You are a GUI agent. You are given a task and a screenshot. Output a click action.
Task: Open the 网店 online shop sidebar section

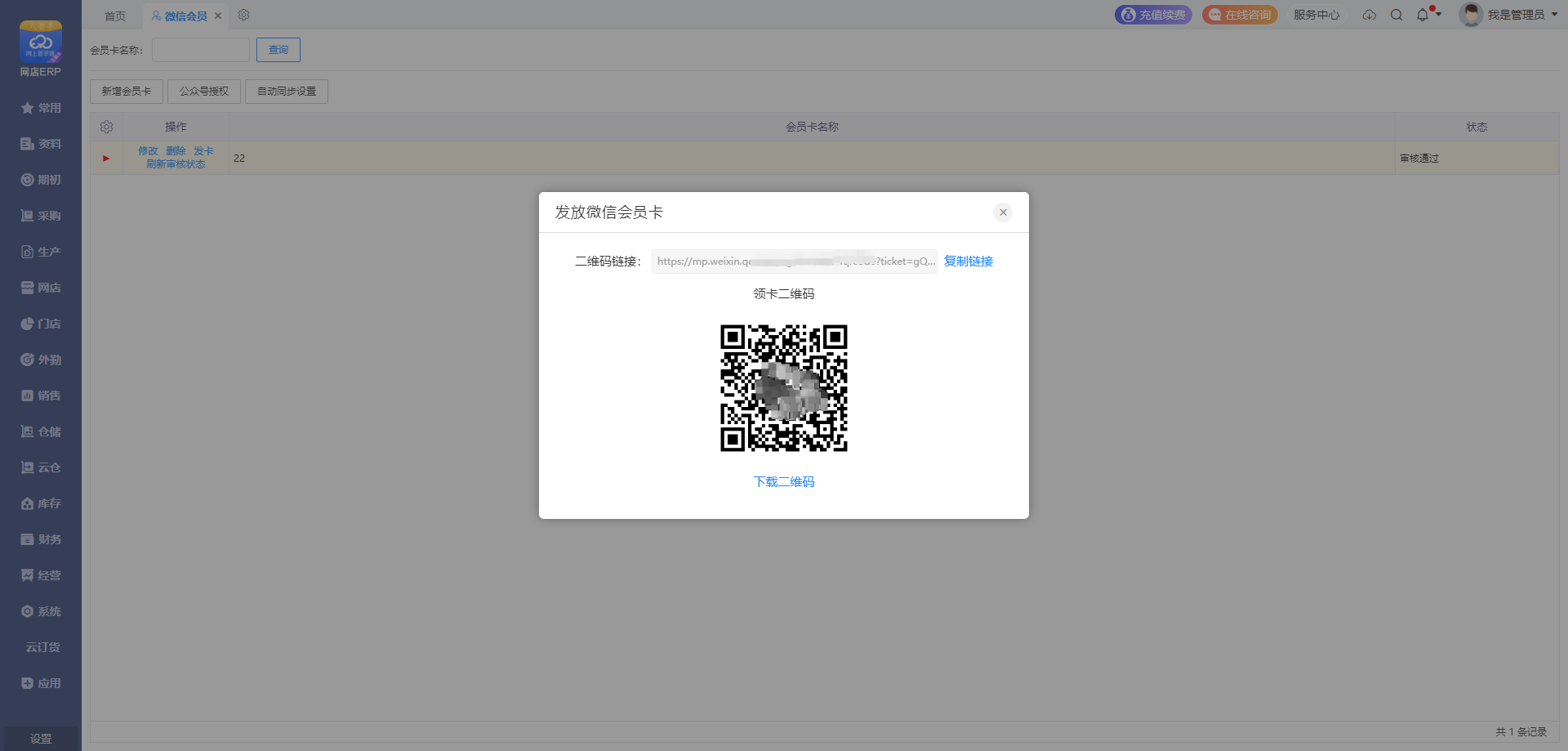[x=41, y=288]
